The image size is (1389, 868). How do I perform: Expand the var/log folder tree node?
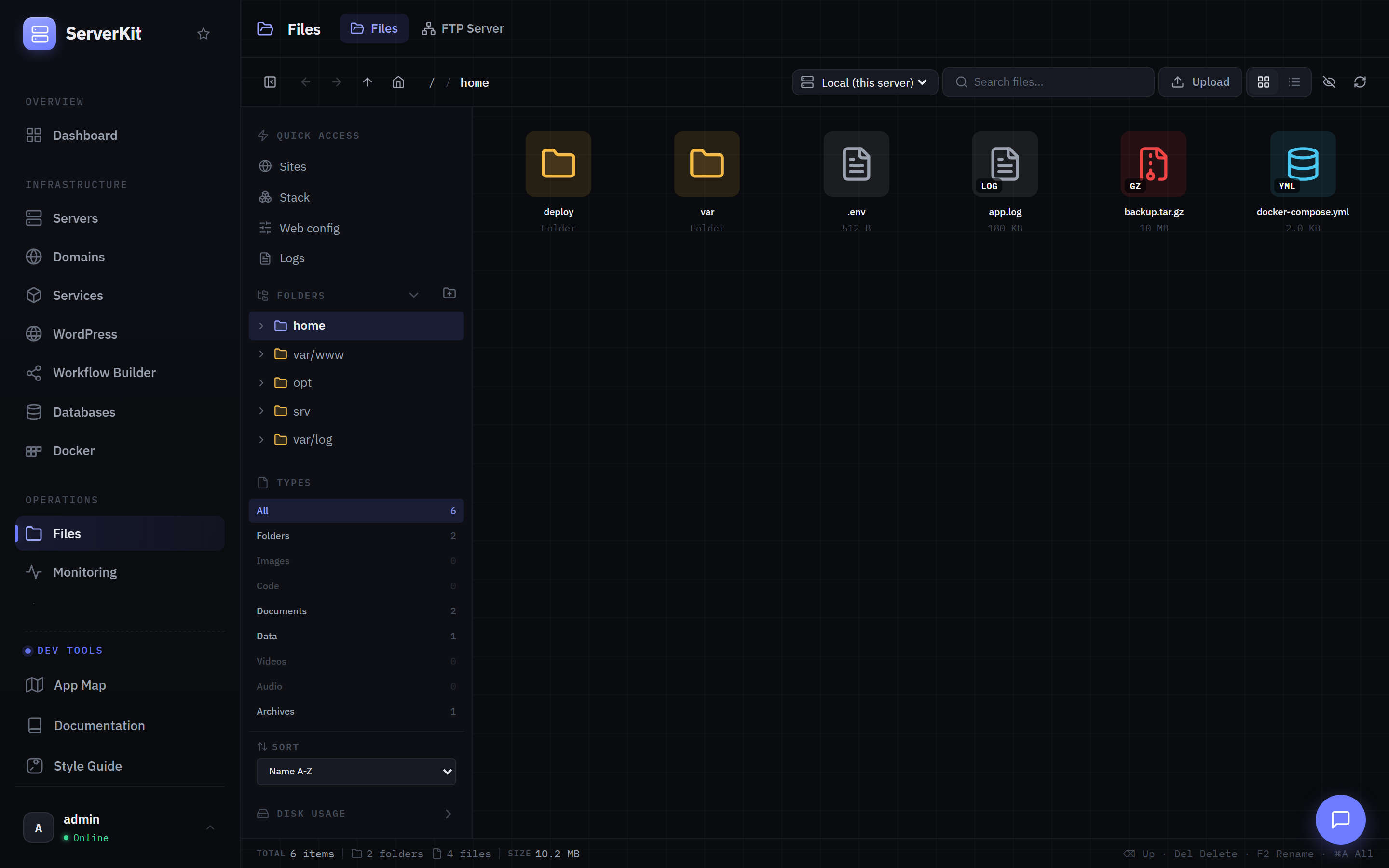click(261, 439)
